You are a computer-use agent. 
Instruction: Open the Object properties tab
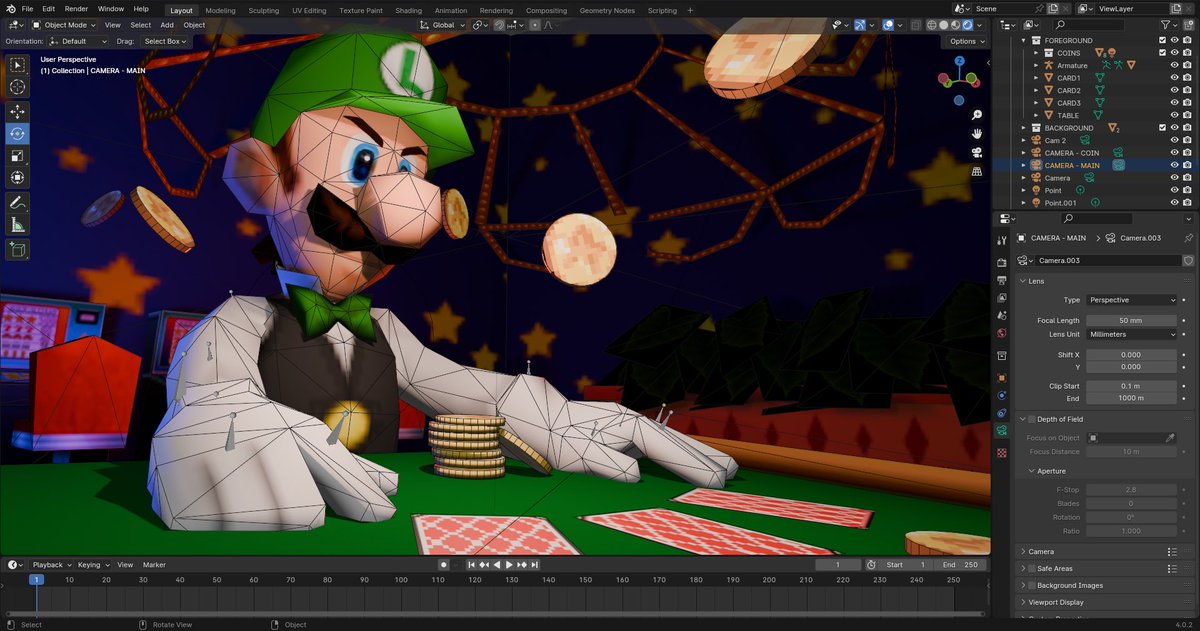(1002, 378)
